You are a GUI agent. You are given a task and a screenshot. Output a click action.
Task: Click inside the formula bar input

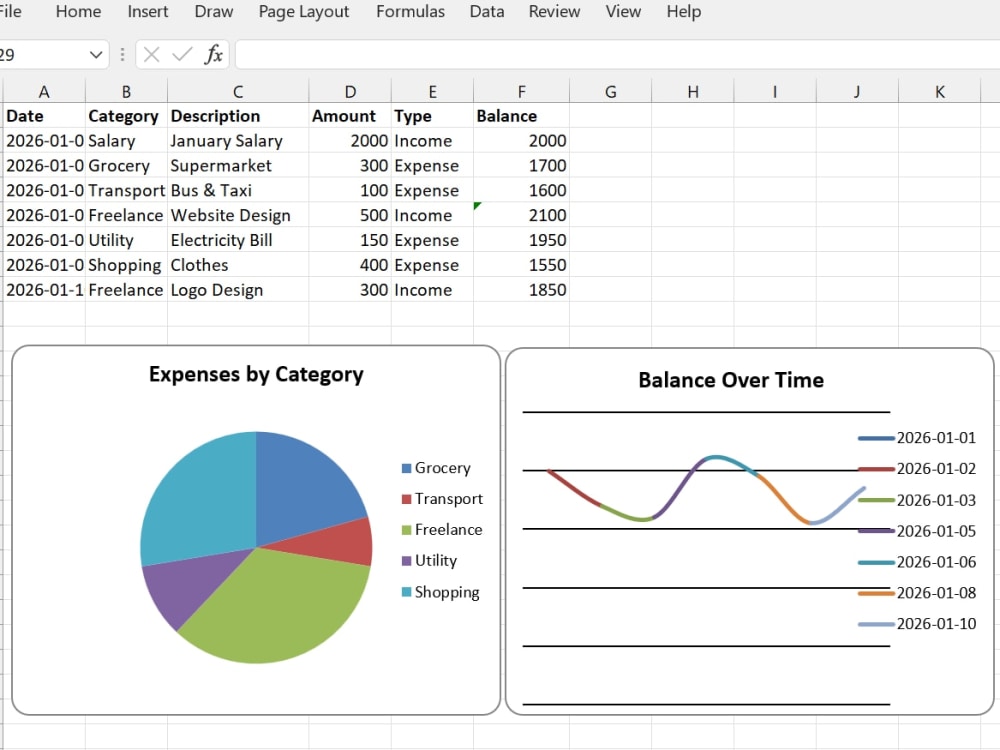coord(617,55)
